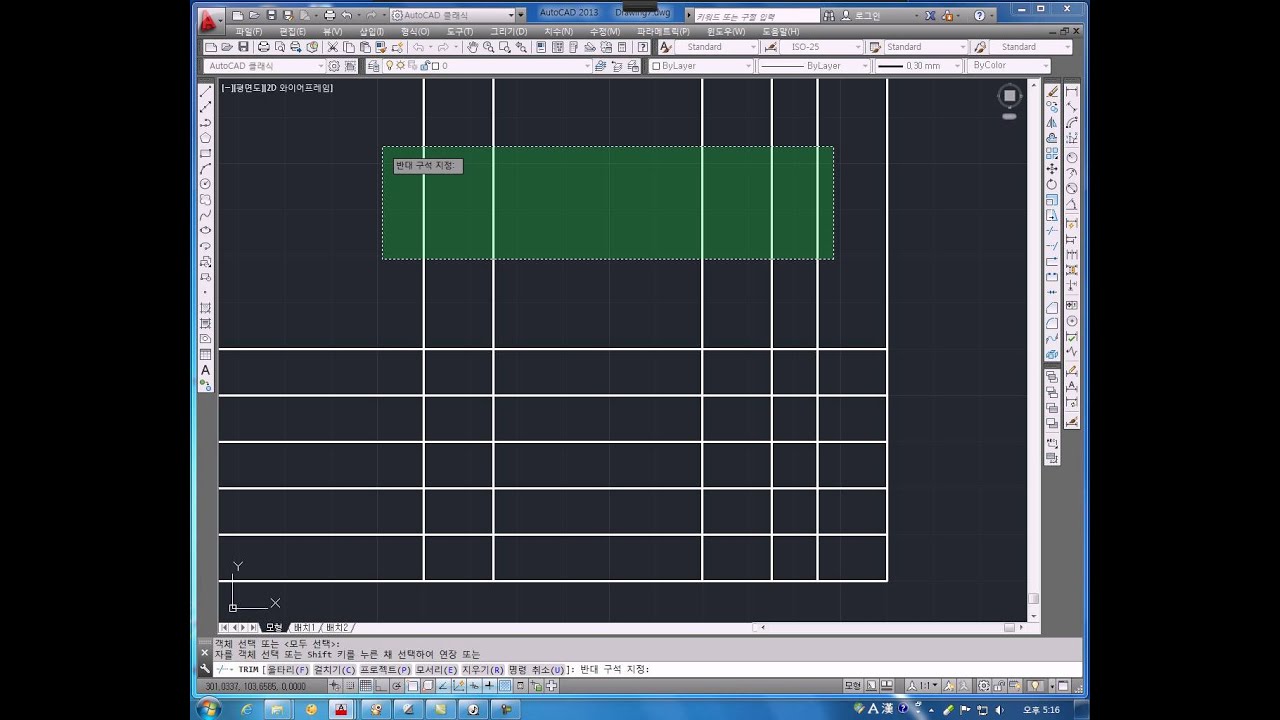Click the Linear dimension tool

click(1072, 92)
